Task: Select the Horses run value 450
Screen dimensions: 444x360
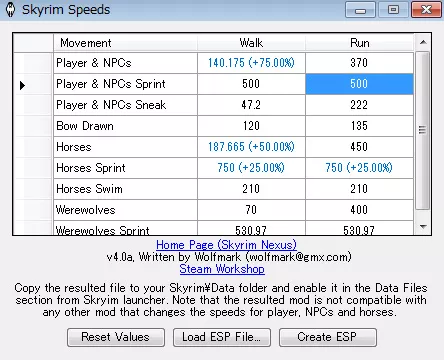Action: click(359, 147)
